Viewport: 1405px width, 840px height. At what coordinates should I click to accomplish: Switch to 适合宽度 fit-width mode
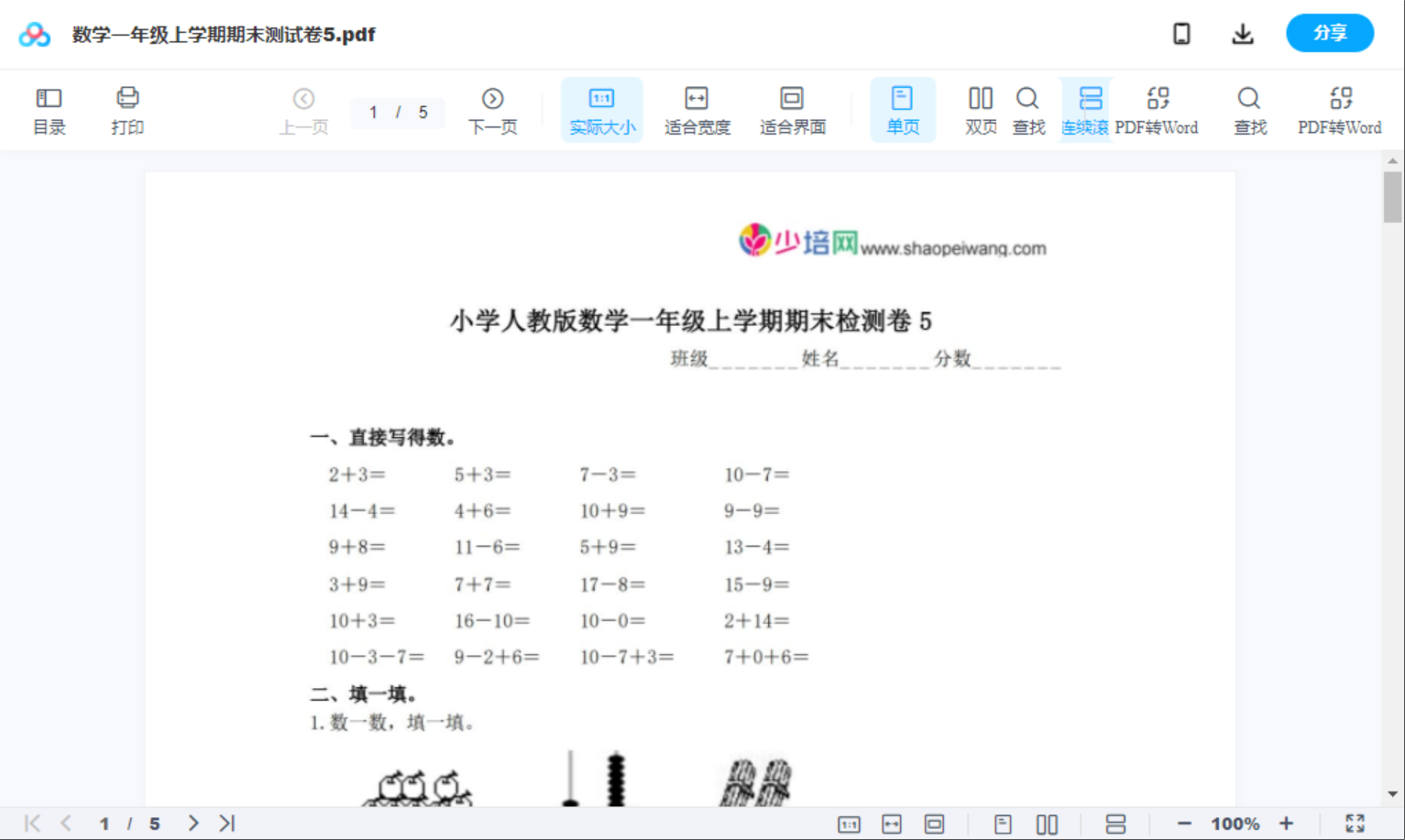point(697,109)
